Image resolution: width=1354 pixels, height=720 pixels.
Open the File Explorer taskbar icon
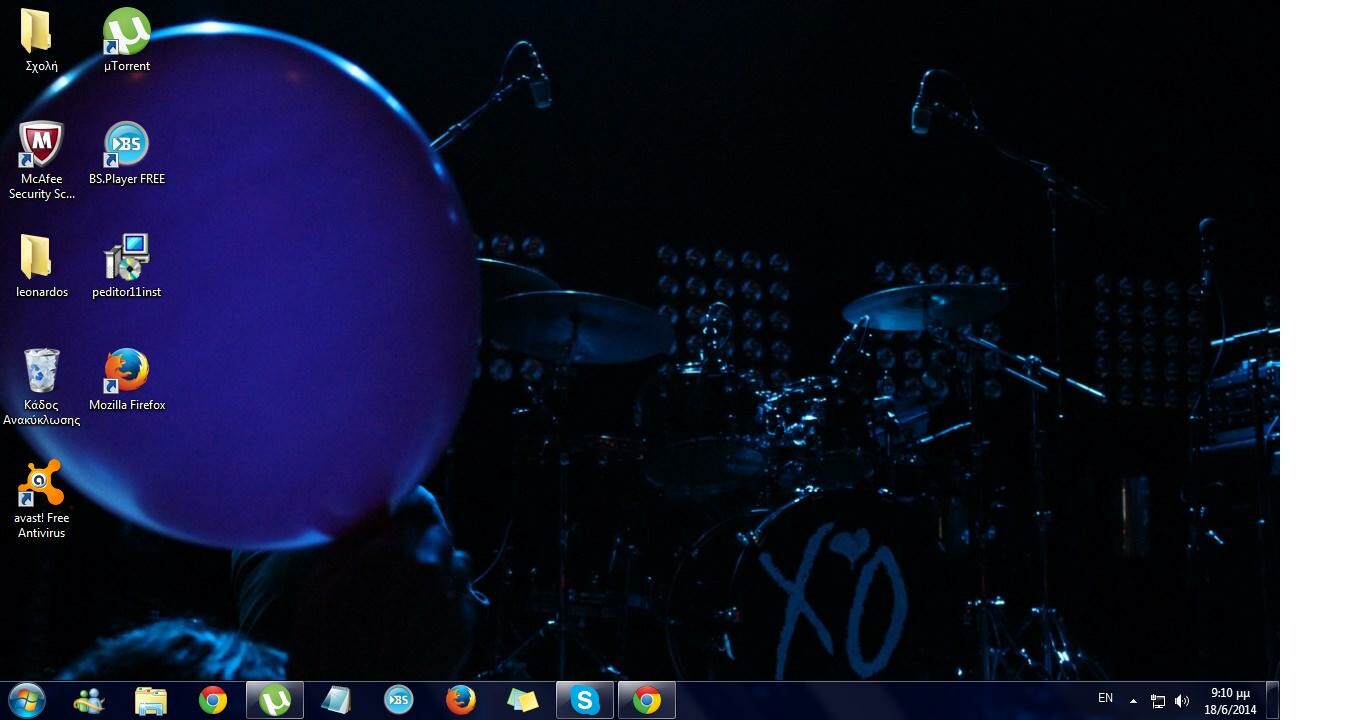[x=150, y=701]
